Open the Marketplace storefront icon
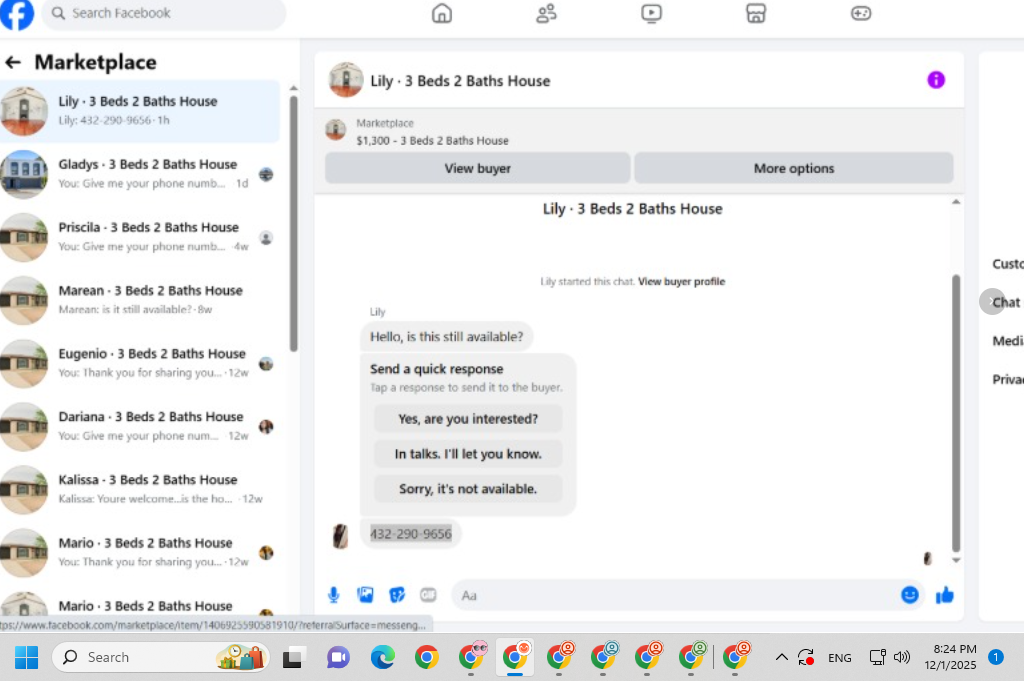Screen dimensions: 1024x681 (756, 13)
